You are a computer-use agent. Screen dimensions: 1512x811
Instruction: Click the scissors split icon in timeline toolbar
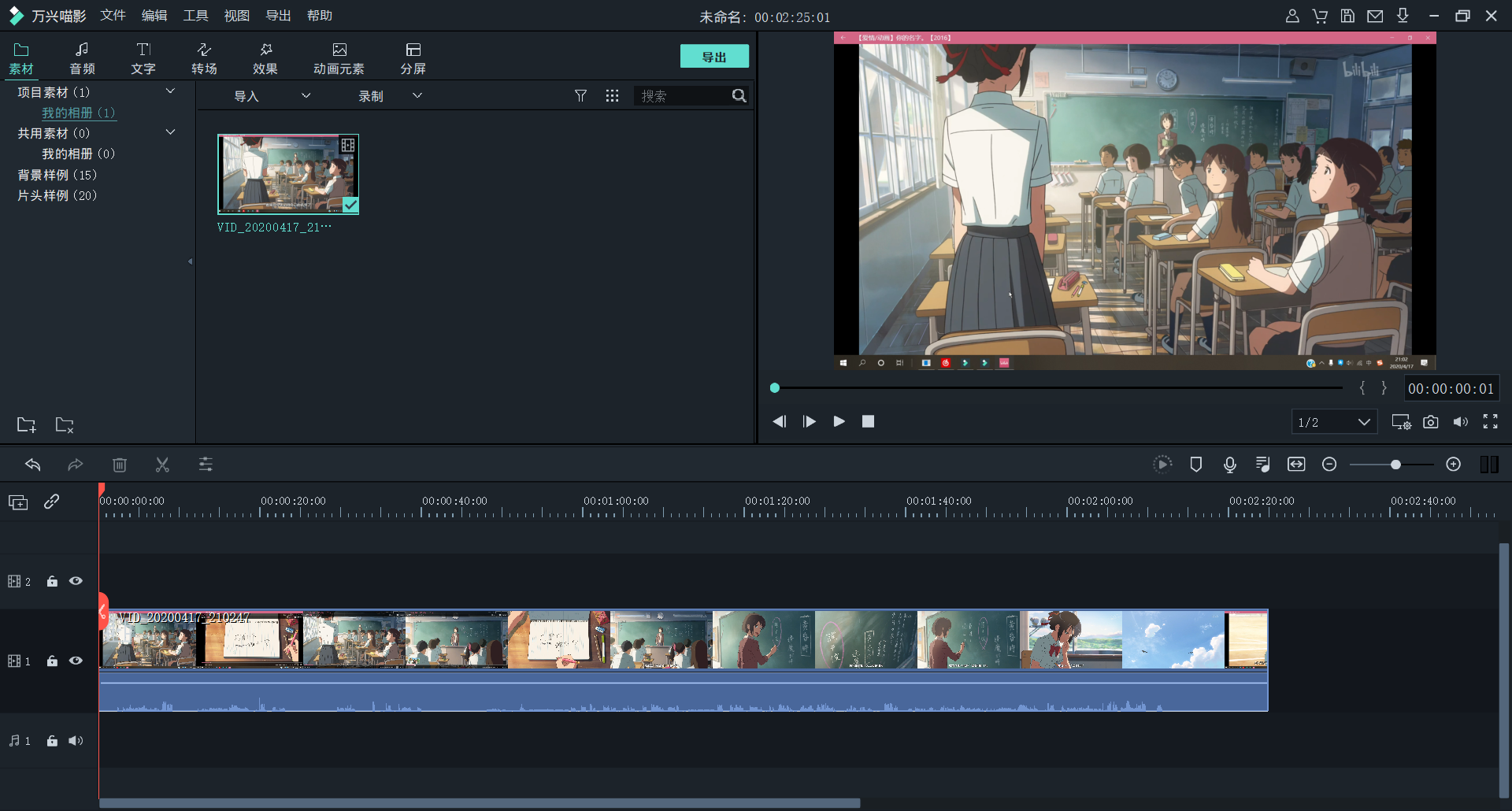[162, 465]
